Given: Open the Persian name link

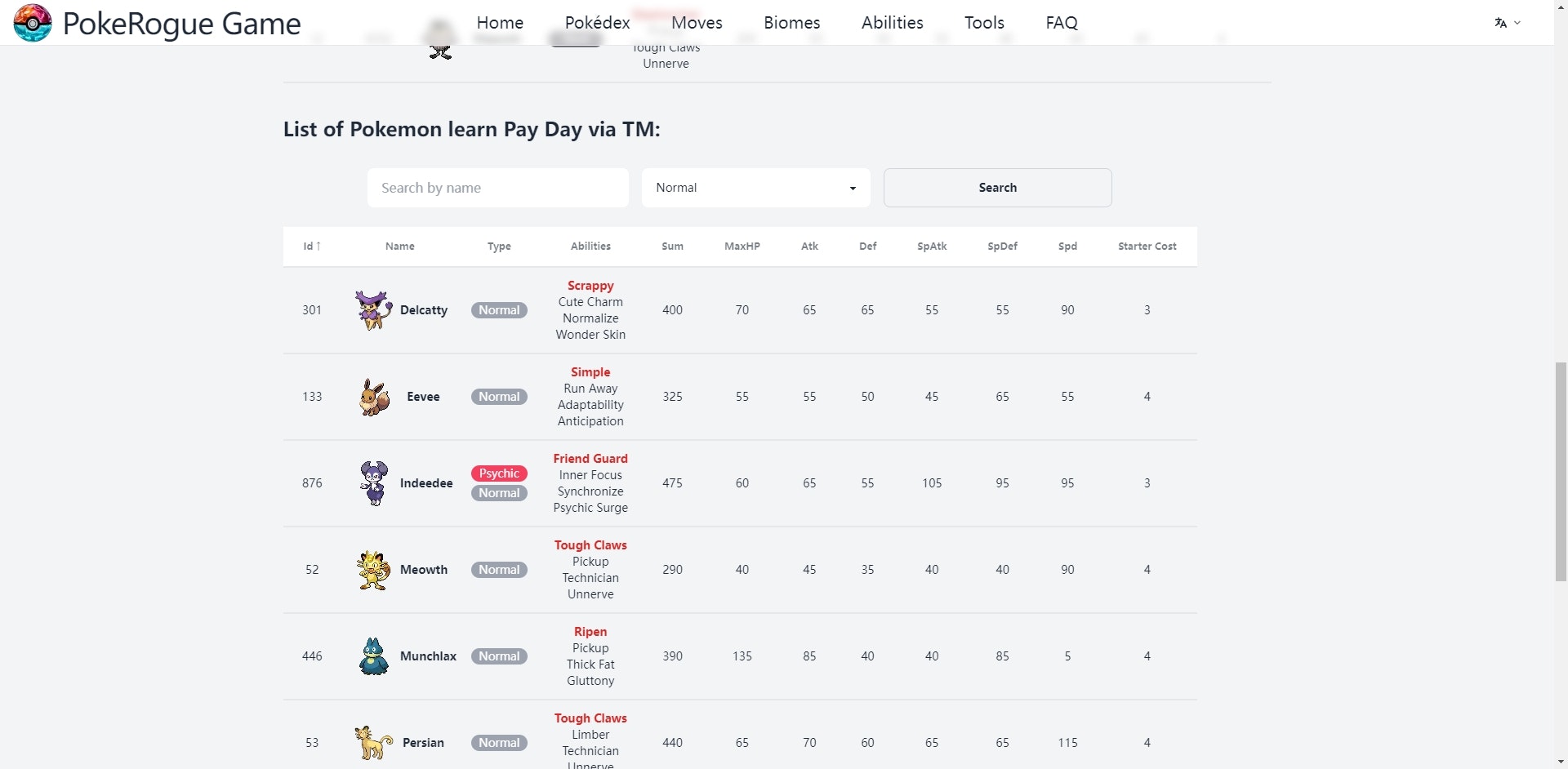Looking at the screenshot, I should tap(423, 743).
